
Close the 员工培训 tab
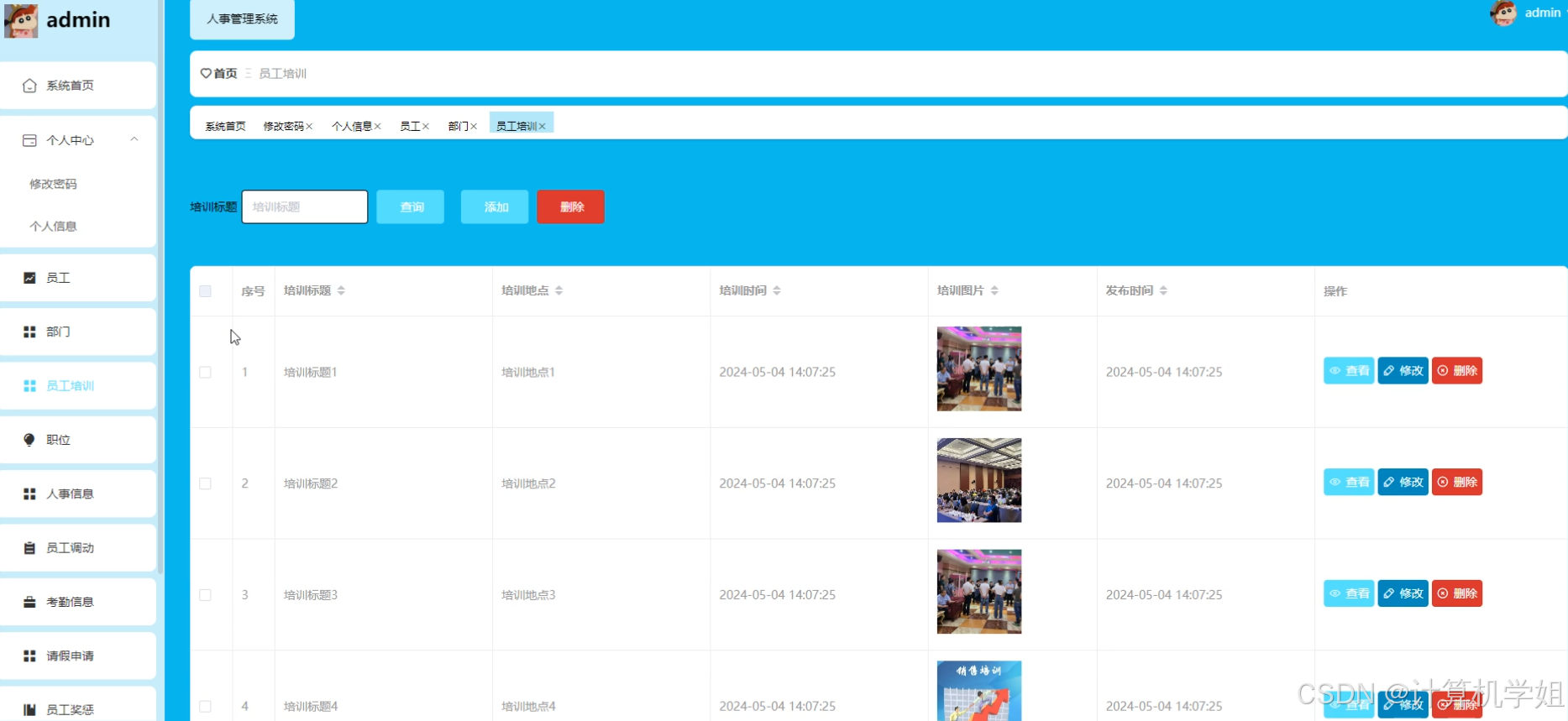click(x=542, y=126)
